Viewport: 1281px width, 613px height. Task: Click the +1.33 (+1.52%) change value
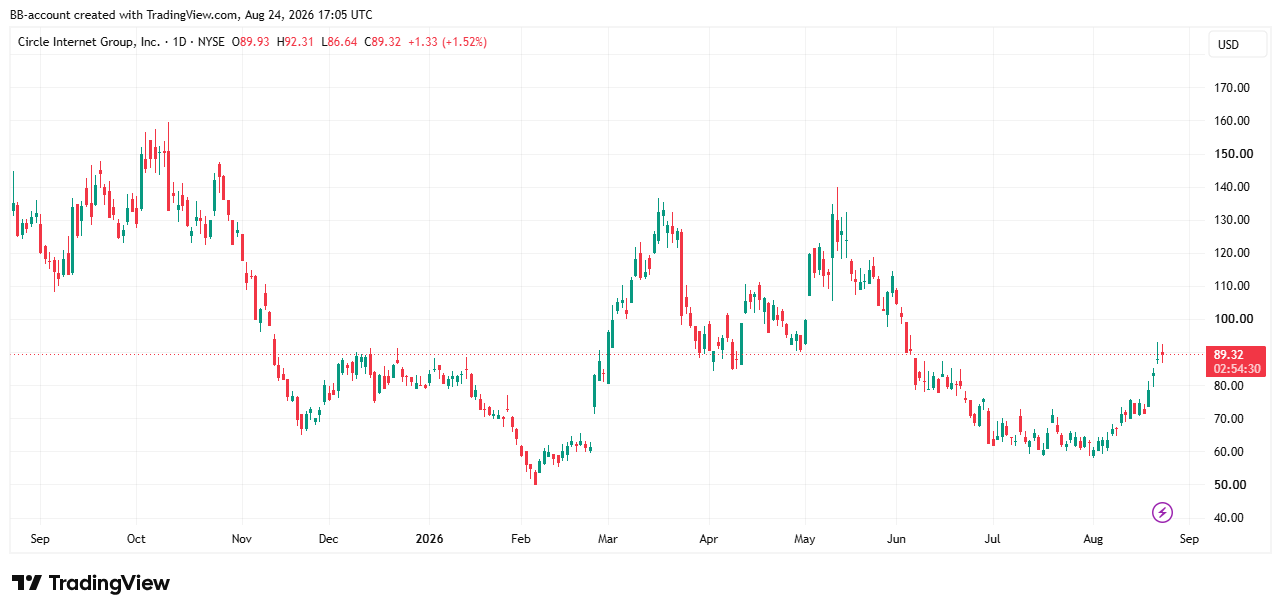446,42
